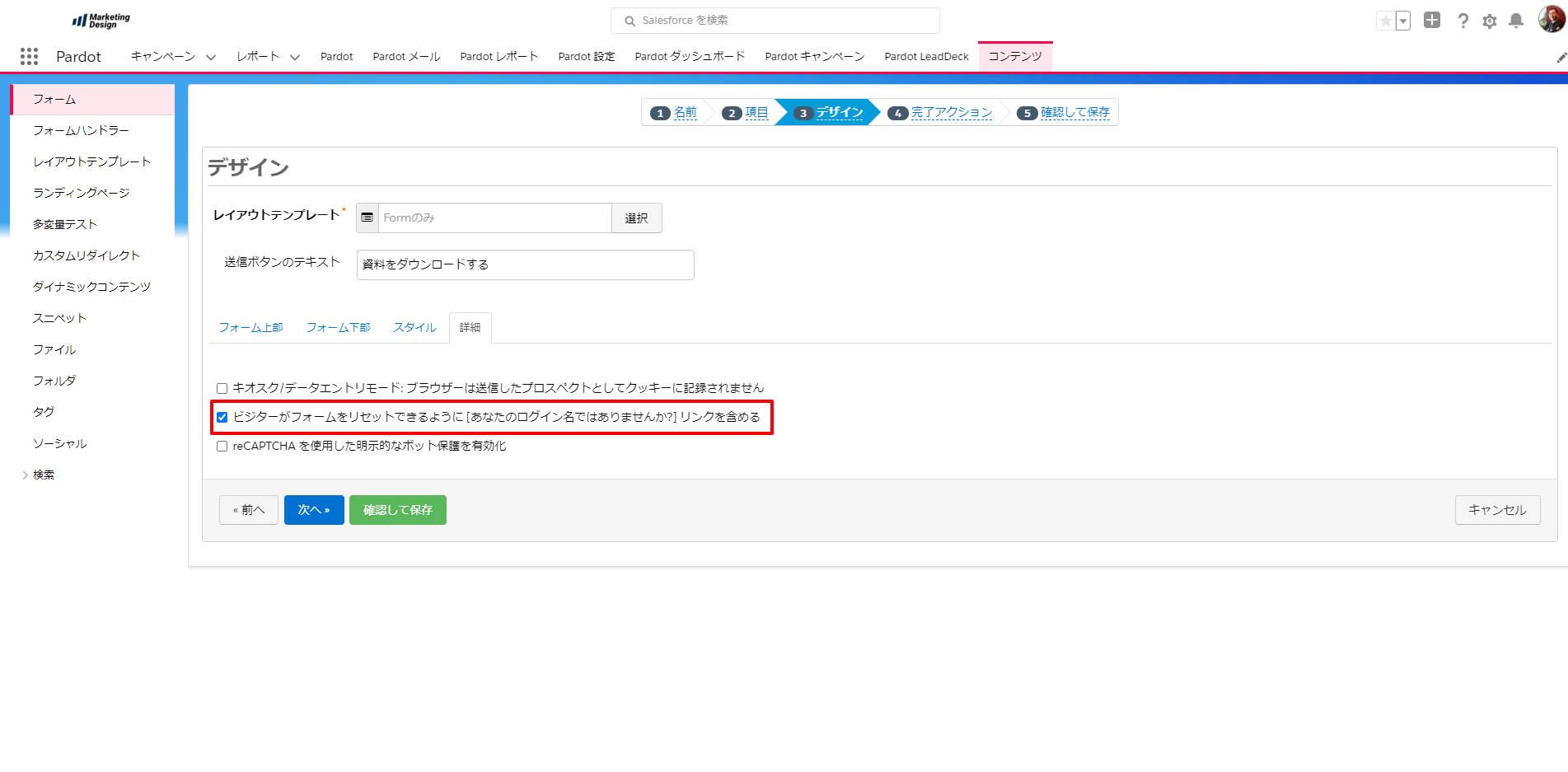Image resolution: width=1568 pixels, height=772 pixels.
Task: Expand the レポート menu chevron
Action: (295, 57)
